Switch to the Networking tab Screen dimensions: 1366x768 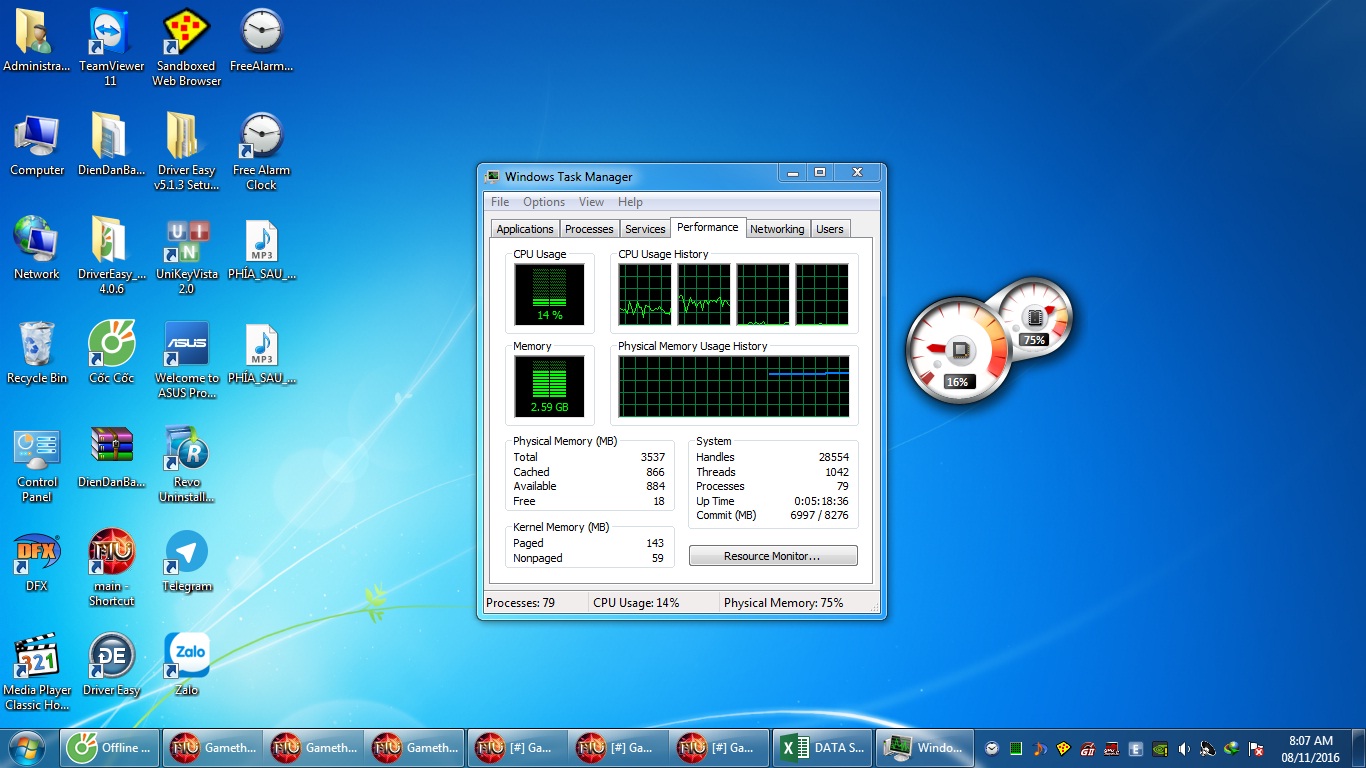777,229
